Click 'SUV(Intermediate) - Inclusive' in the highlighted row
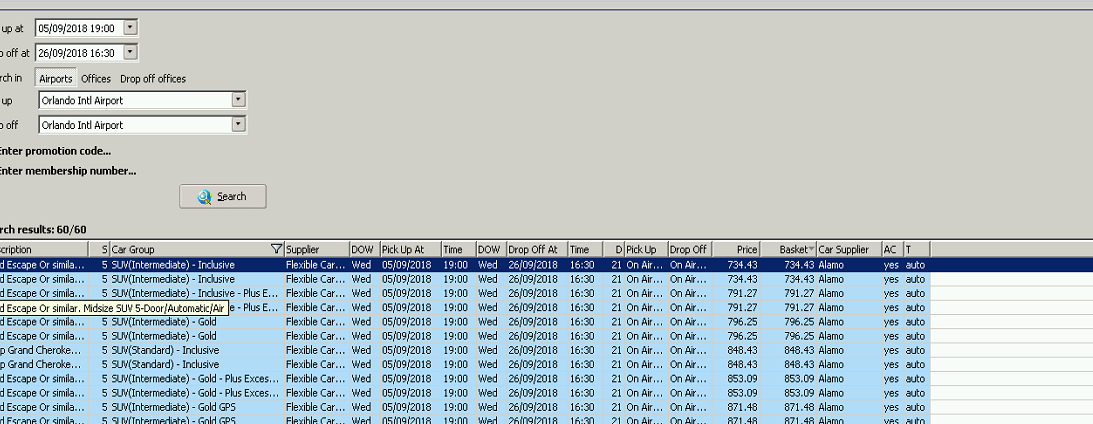1093x424 pixels. tap(173, 265)
